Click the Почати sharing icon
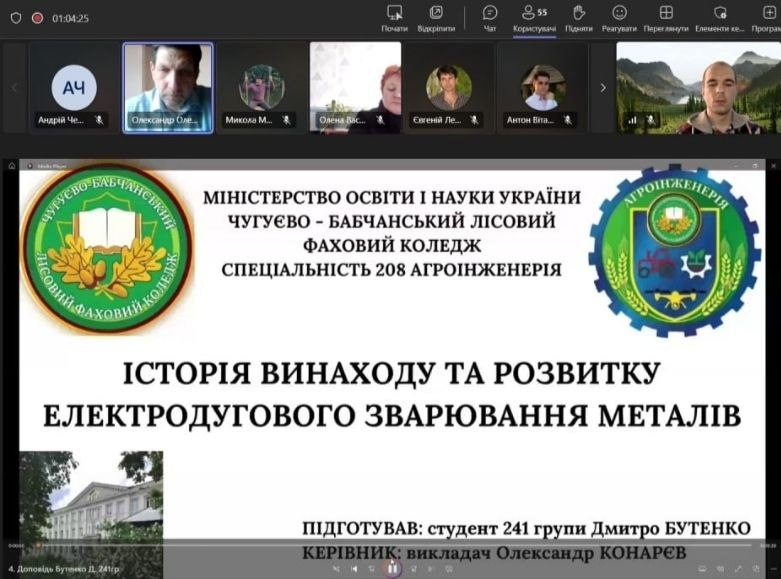Viewport: 781px width, 579px height. (x=394, y=17)
